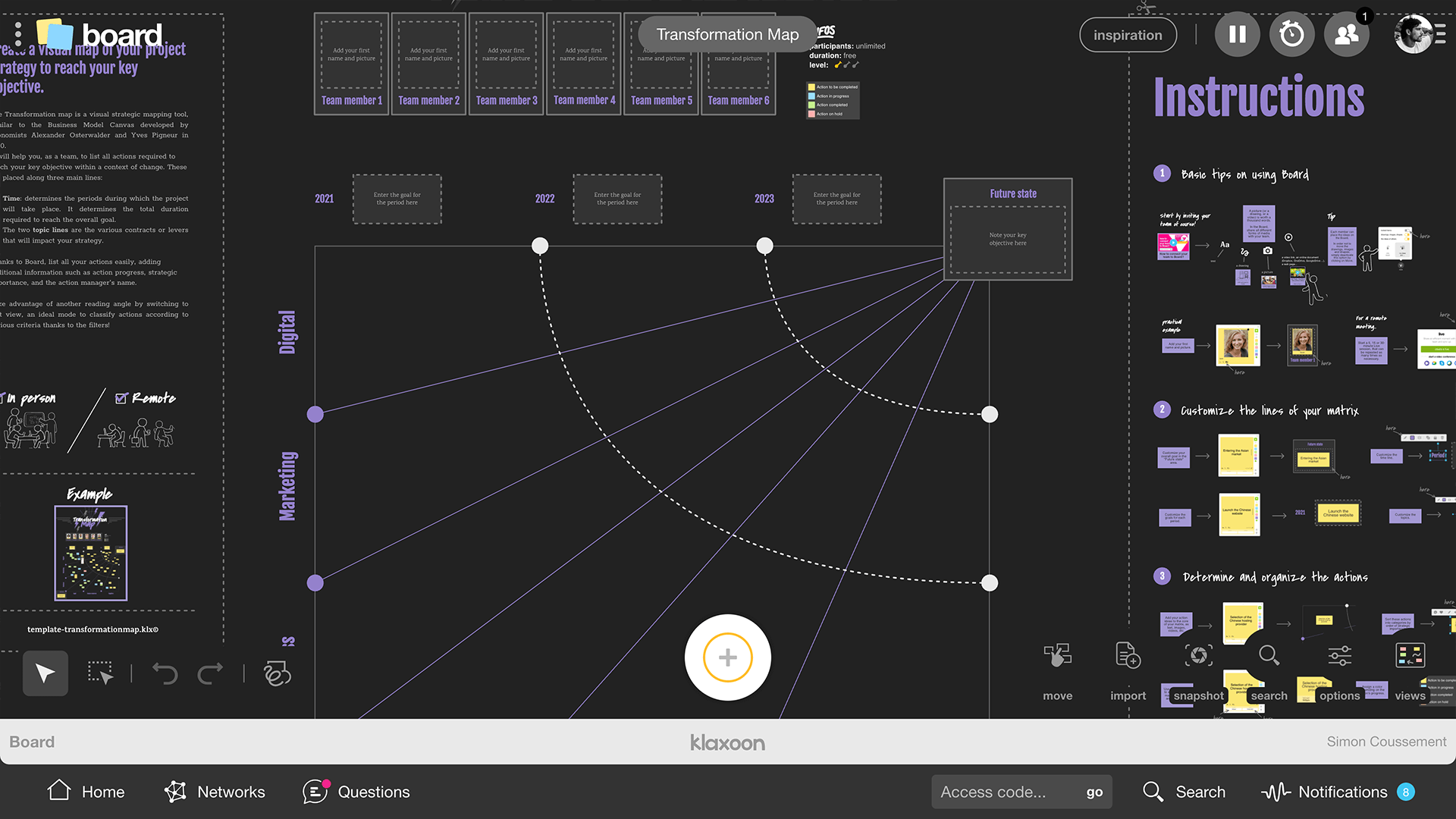Undo the last action
Image resolution: width=1456 pixels, height=819 pixels.
[x=166, y=673]
